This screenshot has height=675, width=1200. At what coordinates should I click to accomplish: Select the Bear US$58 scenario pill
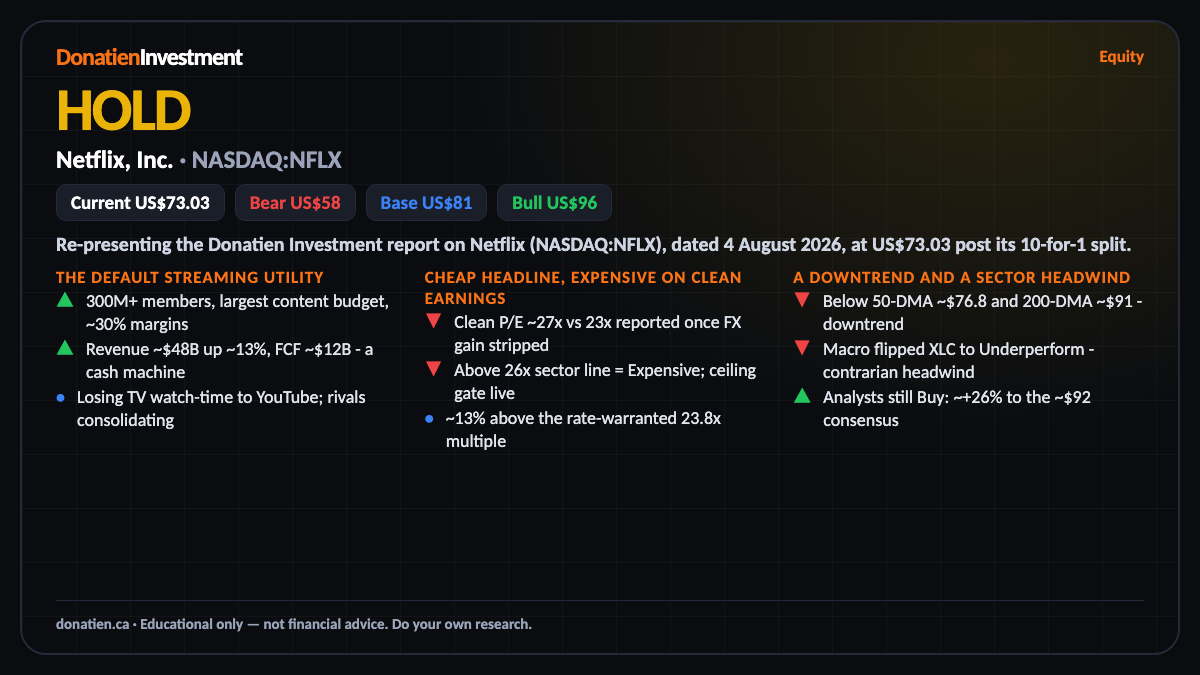coord(295,203)
